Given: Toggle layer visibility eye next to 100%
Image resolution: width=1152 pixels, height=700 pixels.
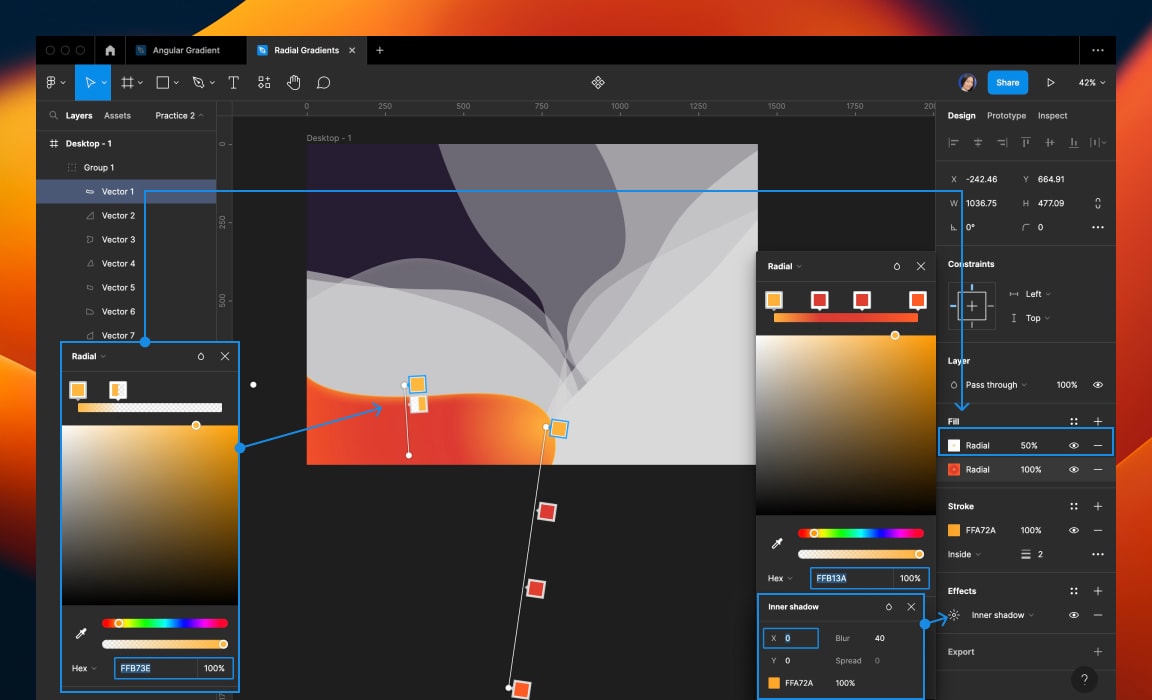Looking at the screenshot, I should click(x=1098, y=385).
